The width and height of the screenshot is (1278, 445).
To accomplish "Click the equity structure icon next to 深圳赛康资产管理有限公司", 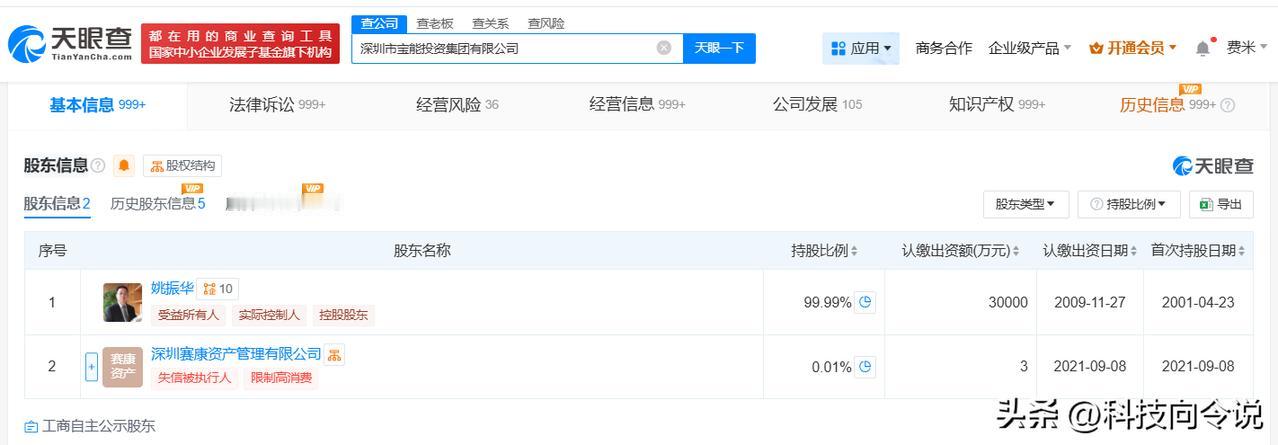I will (x=335, y=355).
